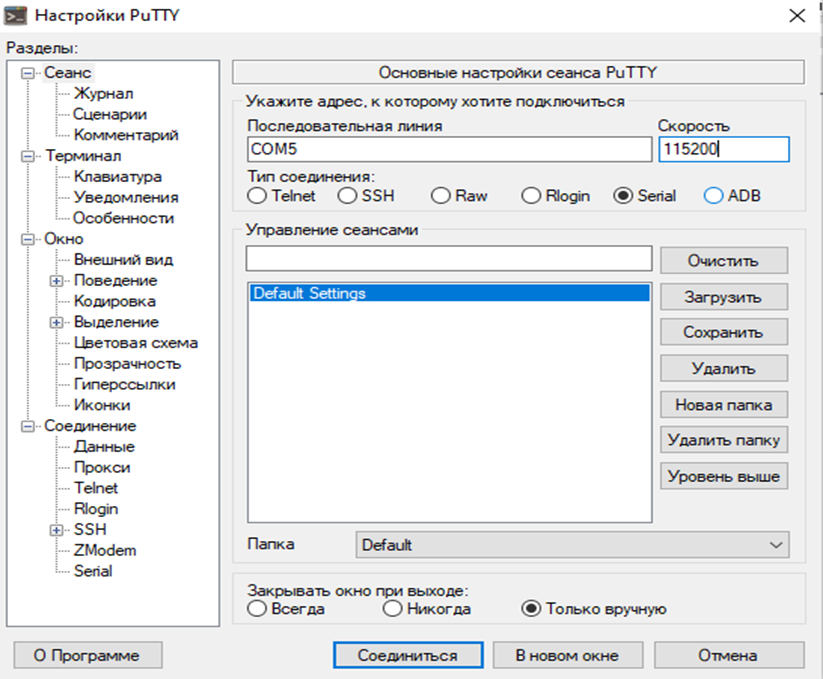
Task: Open the Serial section in tree
Action: (93, 571)
